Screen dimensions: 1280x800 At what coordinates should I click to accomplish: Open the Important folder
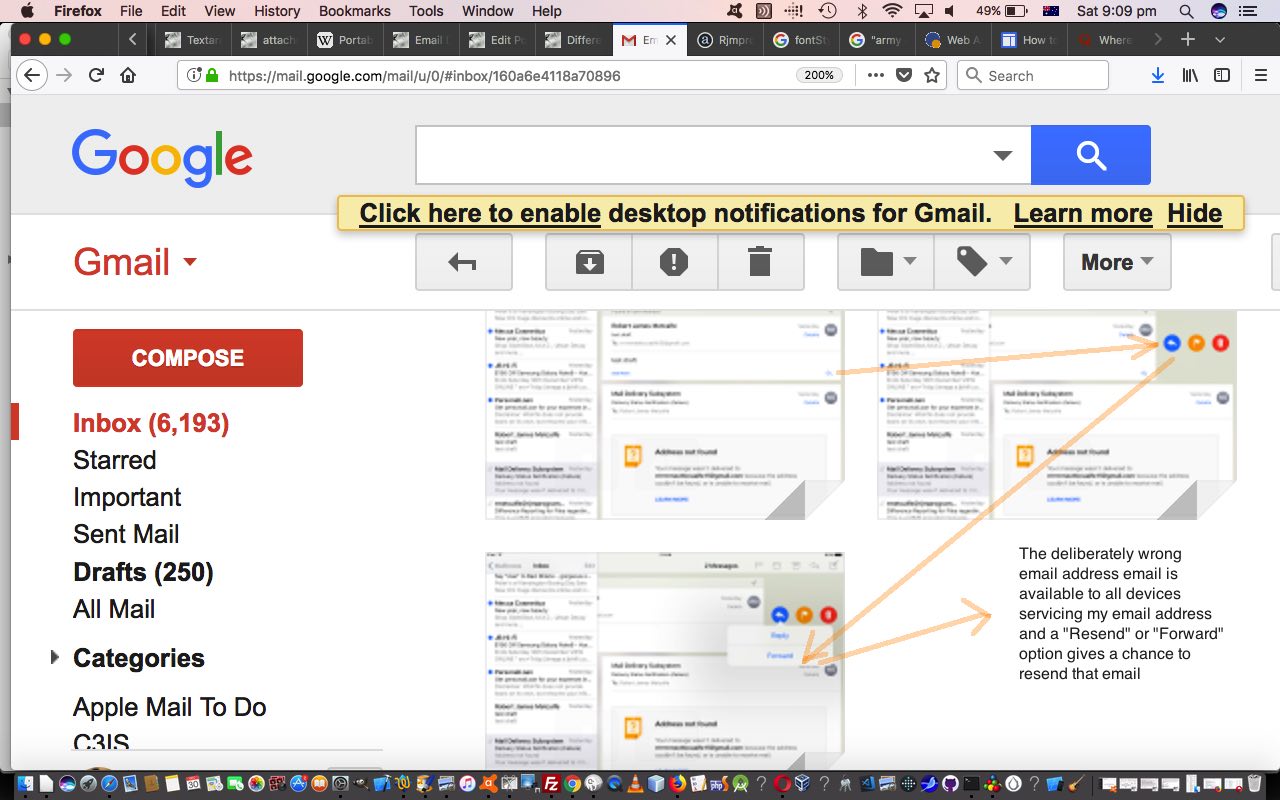[127, 497]
